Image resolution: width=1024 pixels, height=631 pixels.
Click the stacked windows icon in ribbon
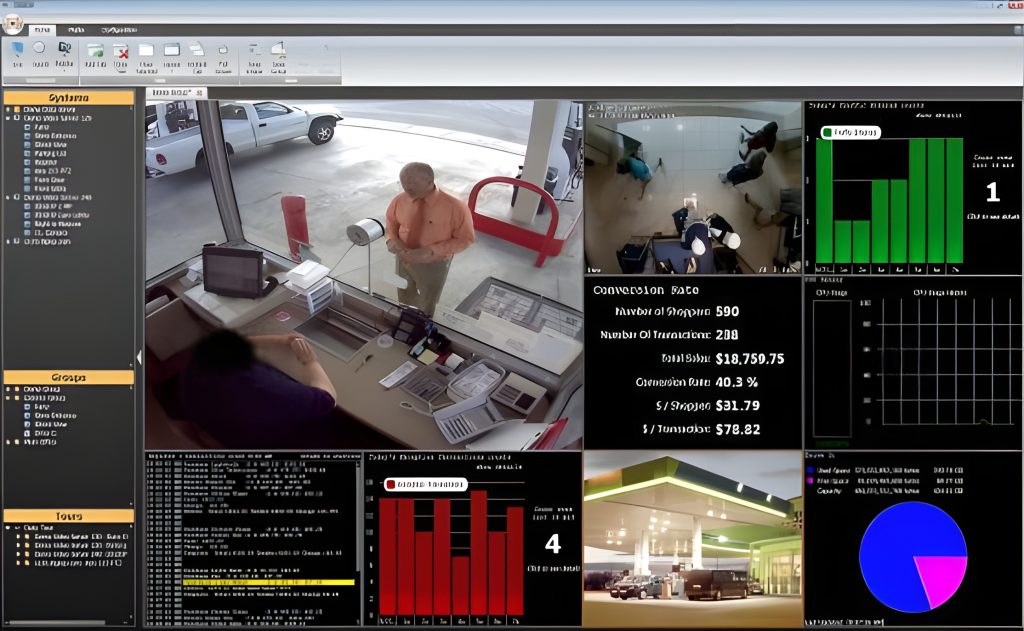(x=197, y=49)
